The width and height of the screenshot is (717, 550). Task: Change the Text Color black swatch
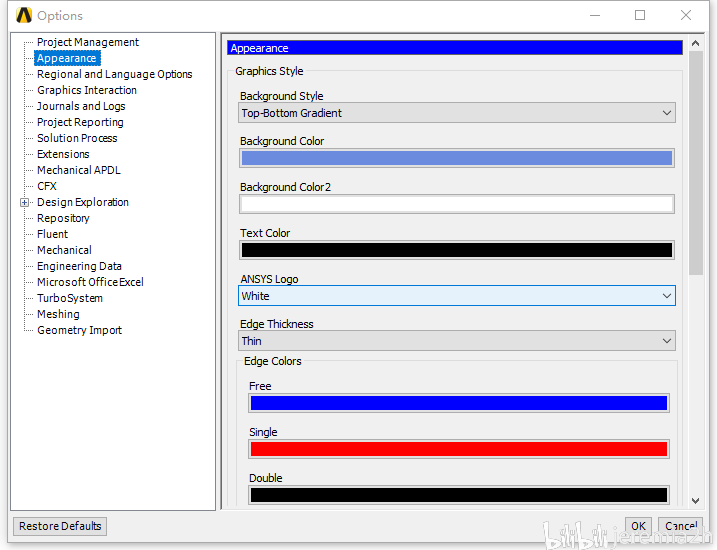click(456, 250)
